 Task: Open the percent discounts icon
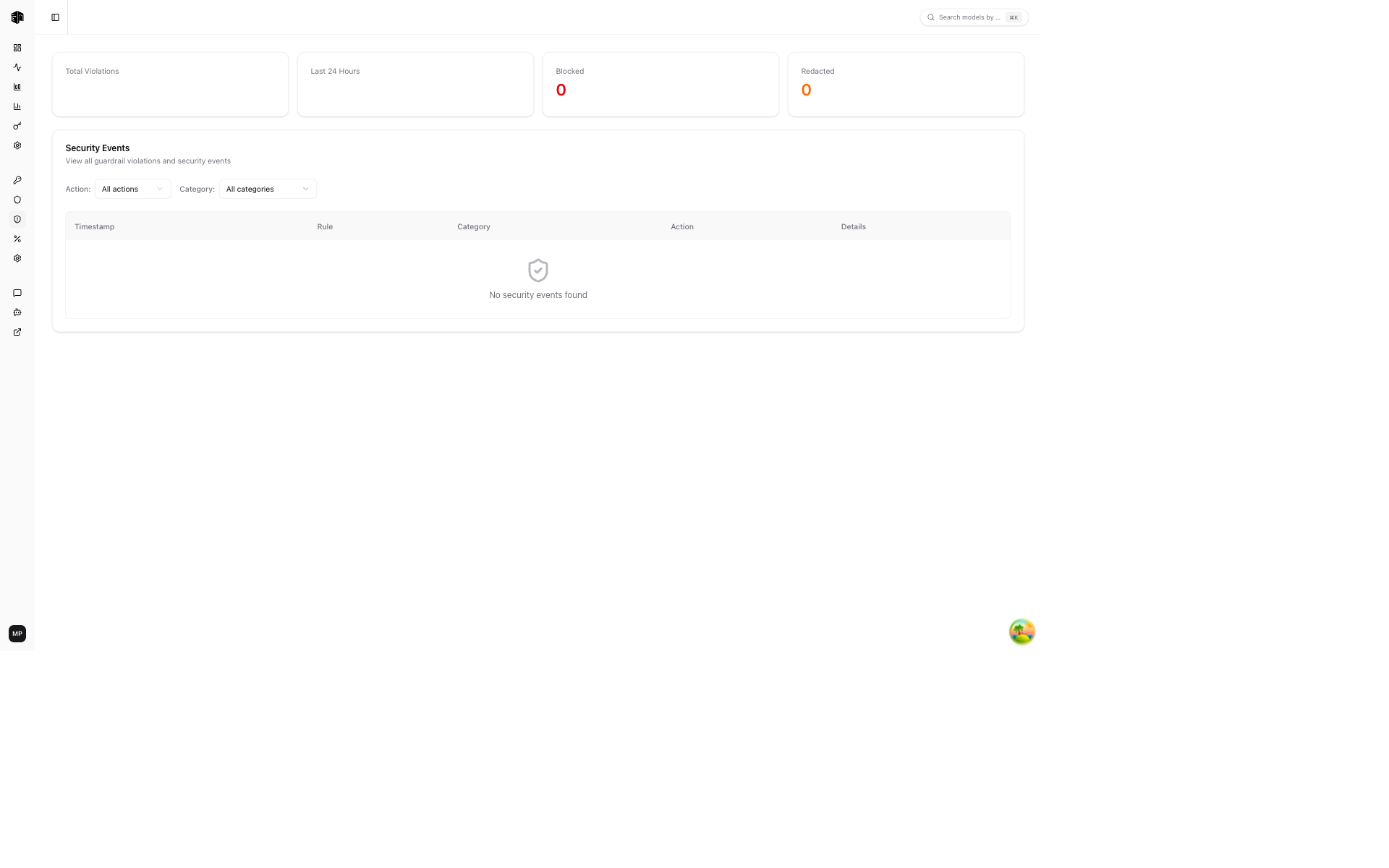(x=17, y=239)
